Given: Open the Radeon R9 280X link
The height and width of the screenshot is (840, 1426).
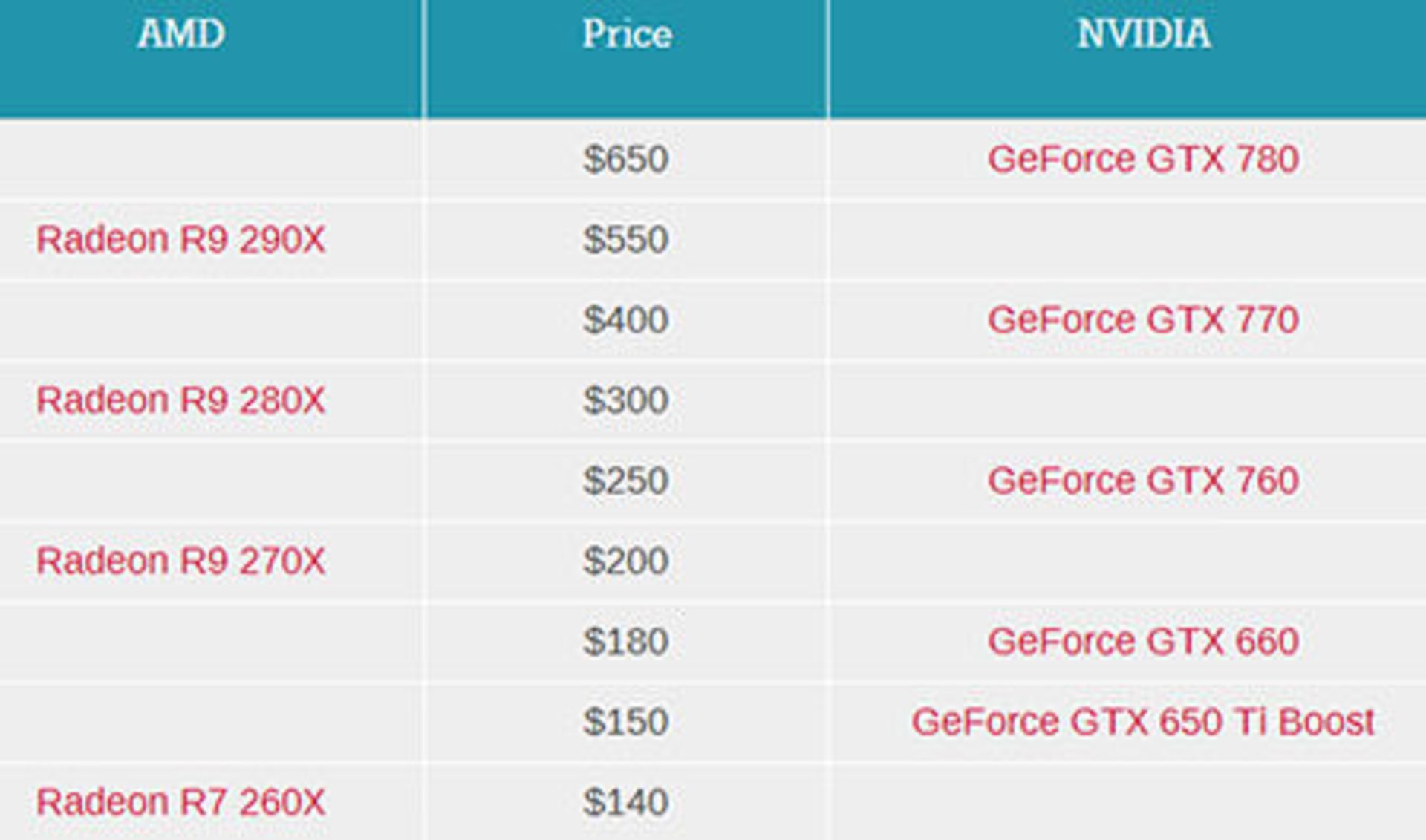Looking at the screenshot, I should [x=180, y=400].
